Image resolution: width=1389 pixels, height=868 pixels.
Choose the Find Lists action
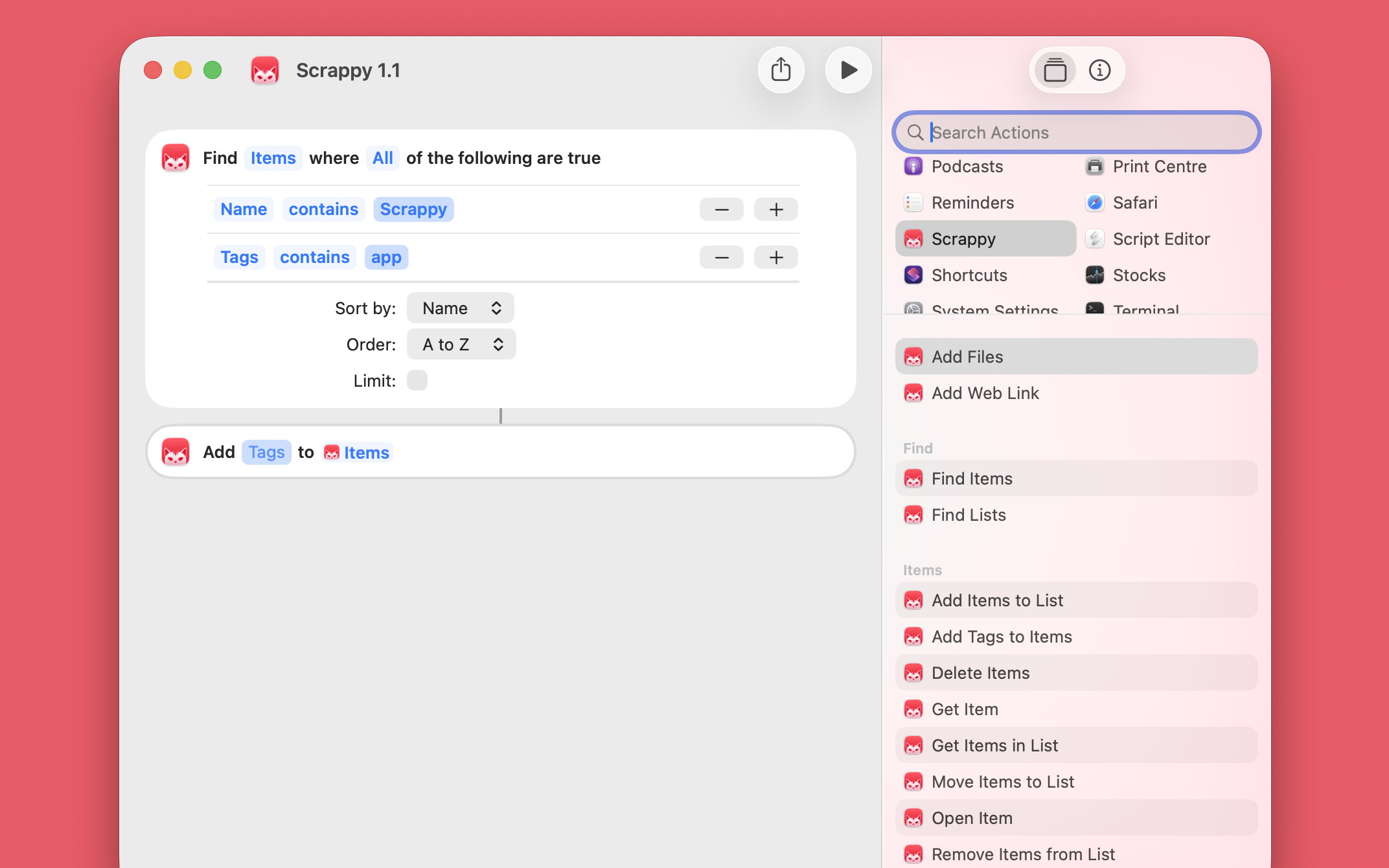1077,514
